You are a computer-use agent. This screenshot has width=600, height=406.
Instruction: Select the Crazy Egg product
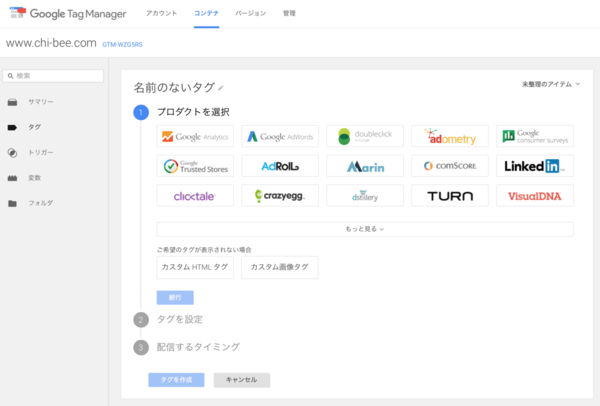point(280,196)
